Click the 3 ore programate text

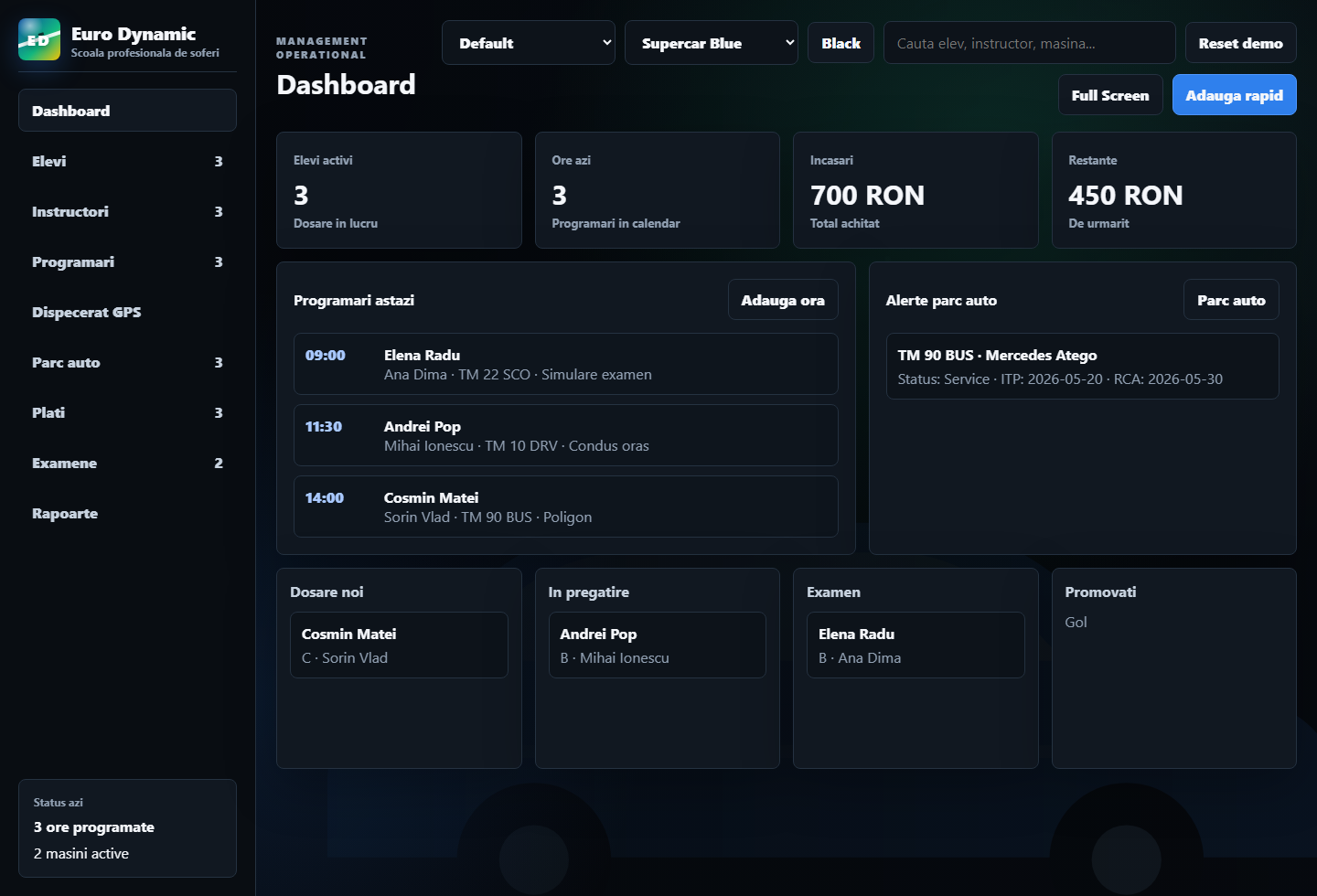tap(94, 827)
